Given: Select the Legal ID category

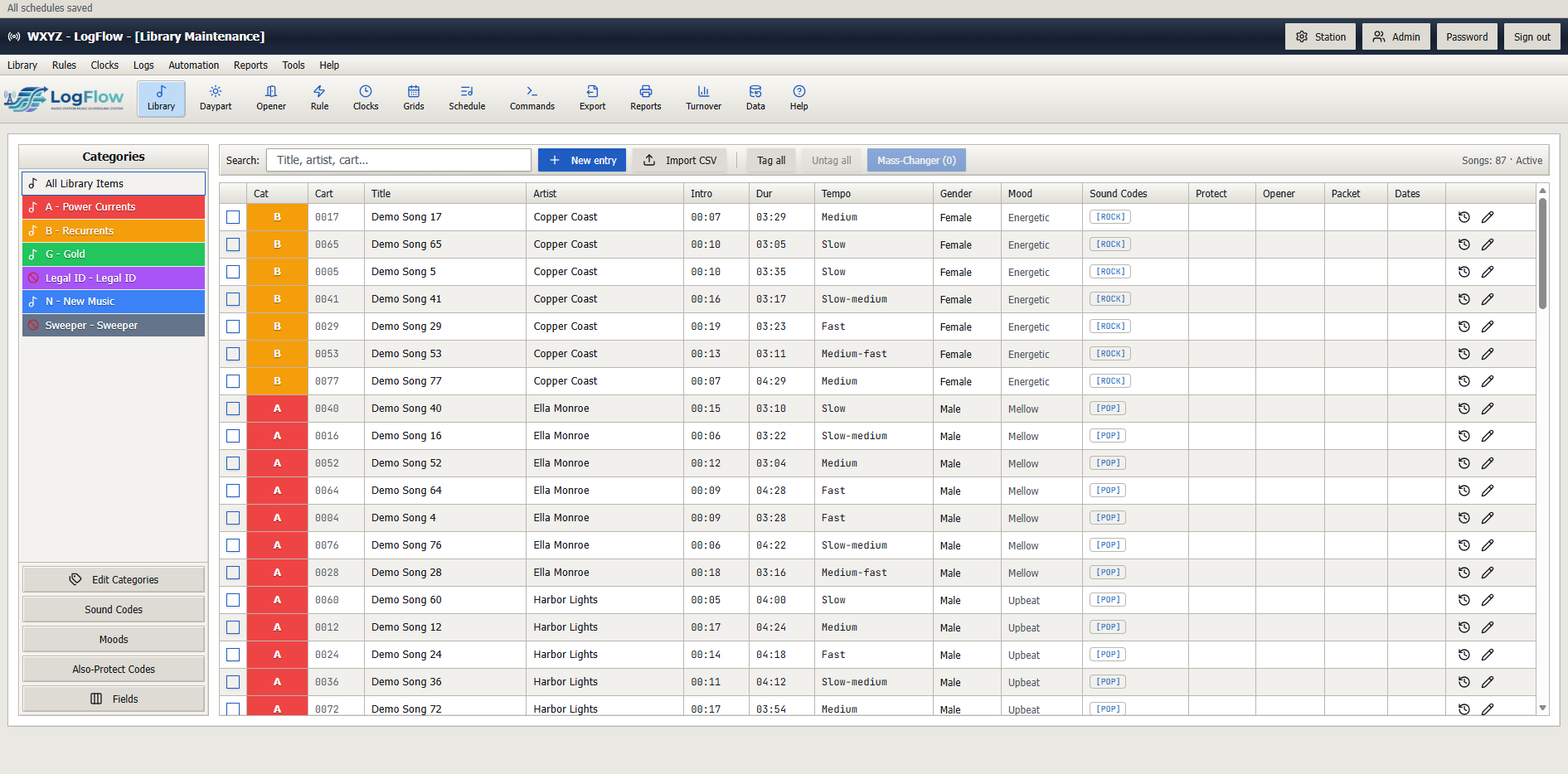Looking at the screenshot, I should point(114,278).
